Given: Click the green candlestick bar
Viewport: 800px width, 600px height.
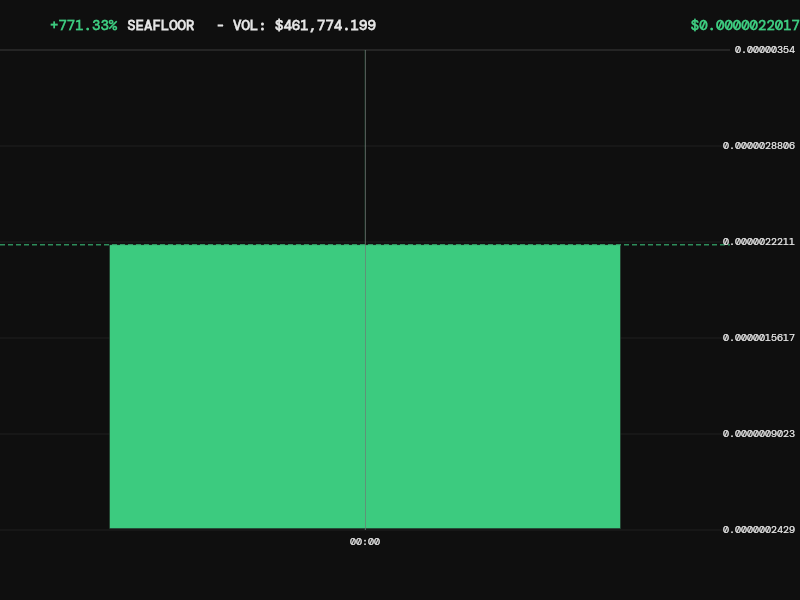Looking at the screenshot, I should pos(365,386).
